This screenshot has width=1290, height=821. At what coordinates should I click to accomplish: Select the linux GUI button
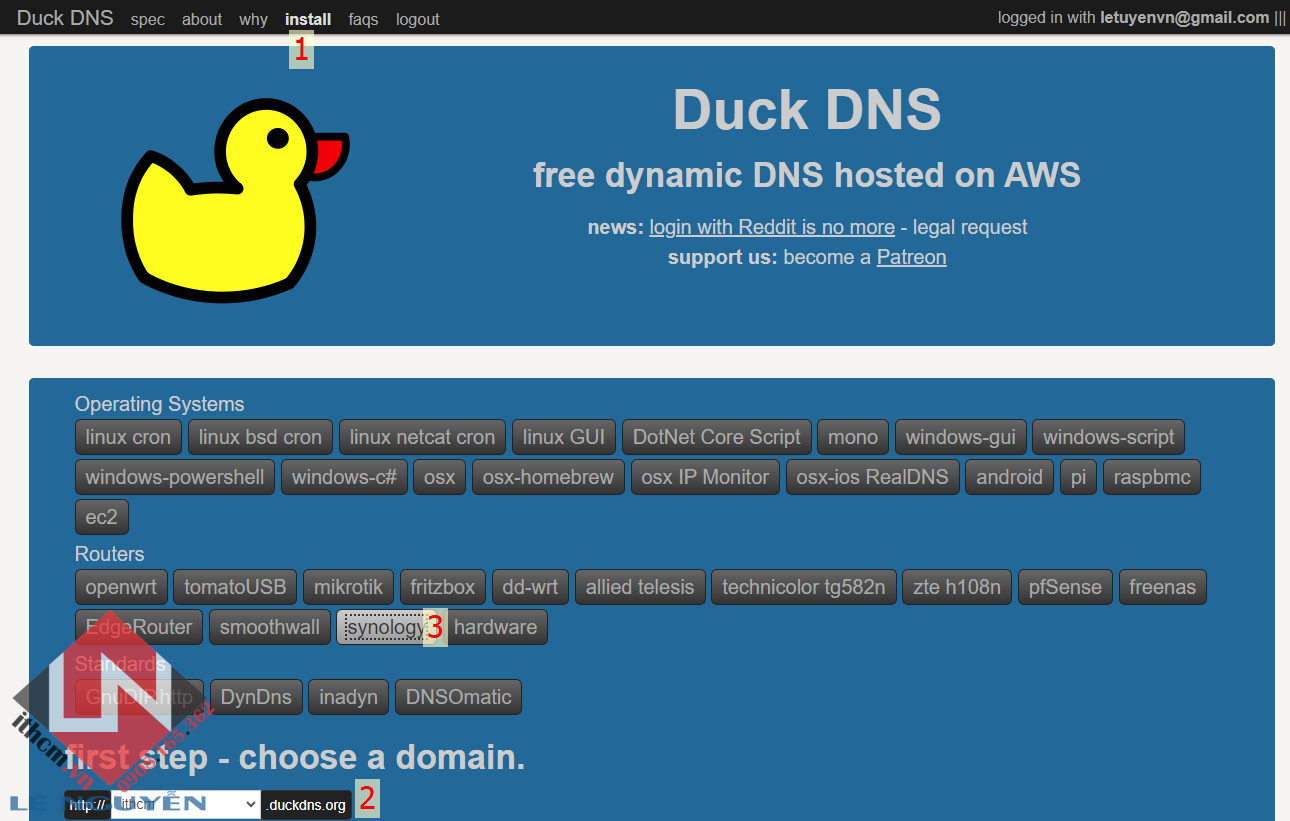(564, 437)
